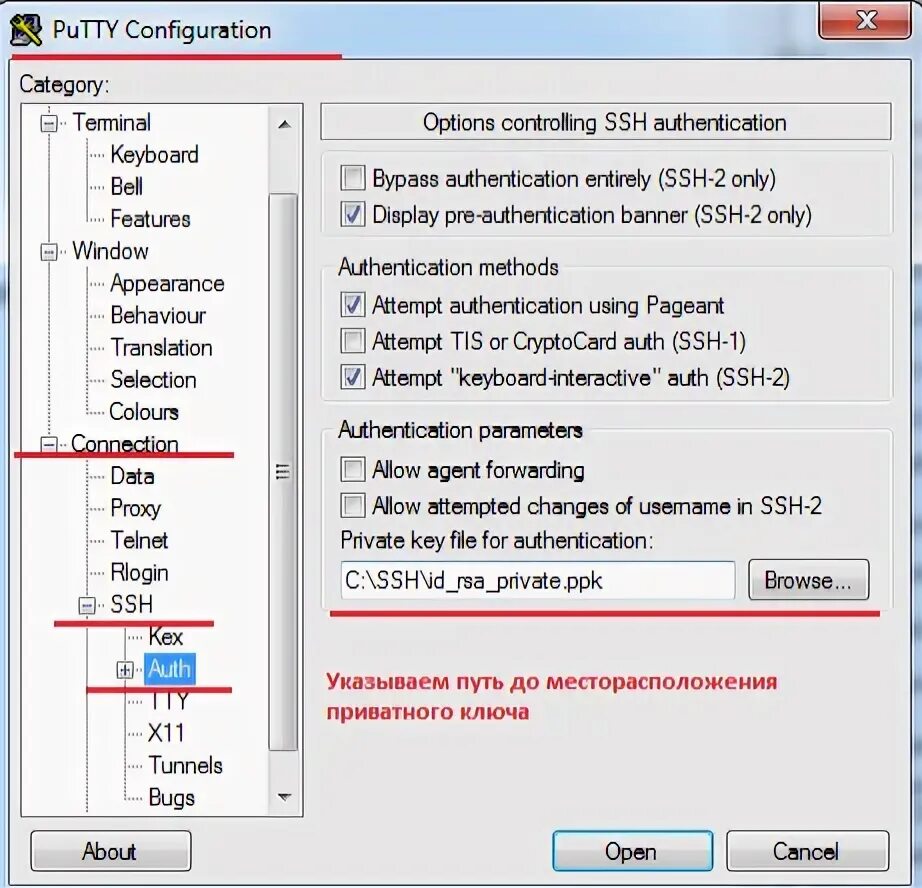This screenshot has height=888, width=922.
Task: Click the Open button to connect
Action: [x=633, y=851]
